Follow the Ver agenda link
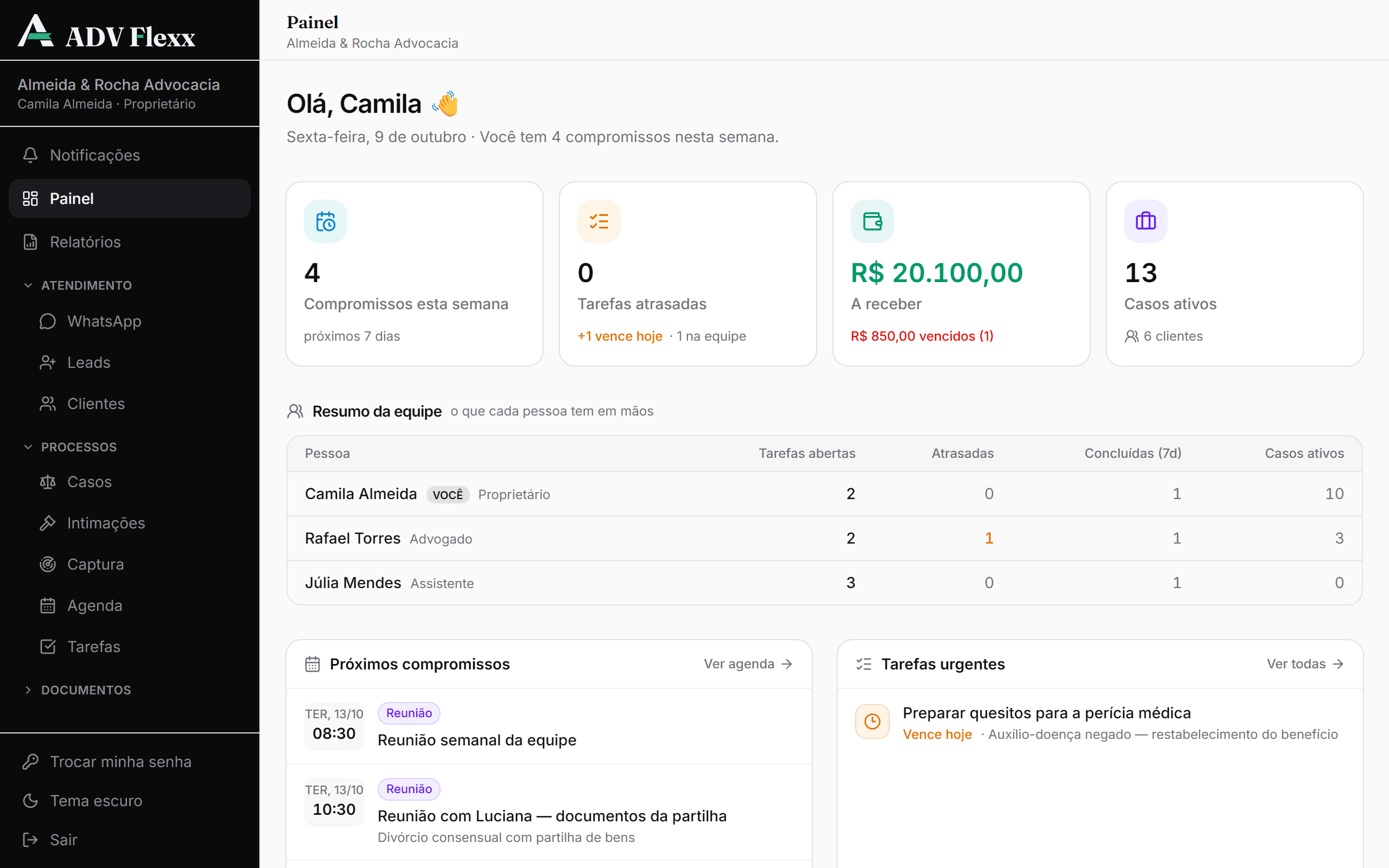Viewport: 1389px width, 868px height. 748,664
